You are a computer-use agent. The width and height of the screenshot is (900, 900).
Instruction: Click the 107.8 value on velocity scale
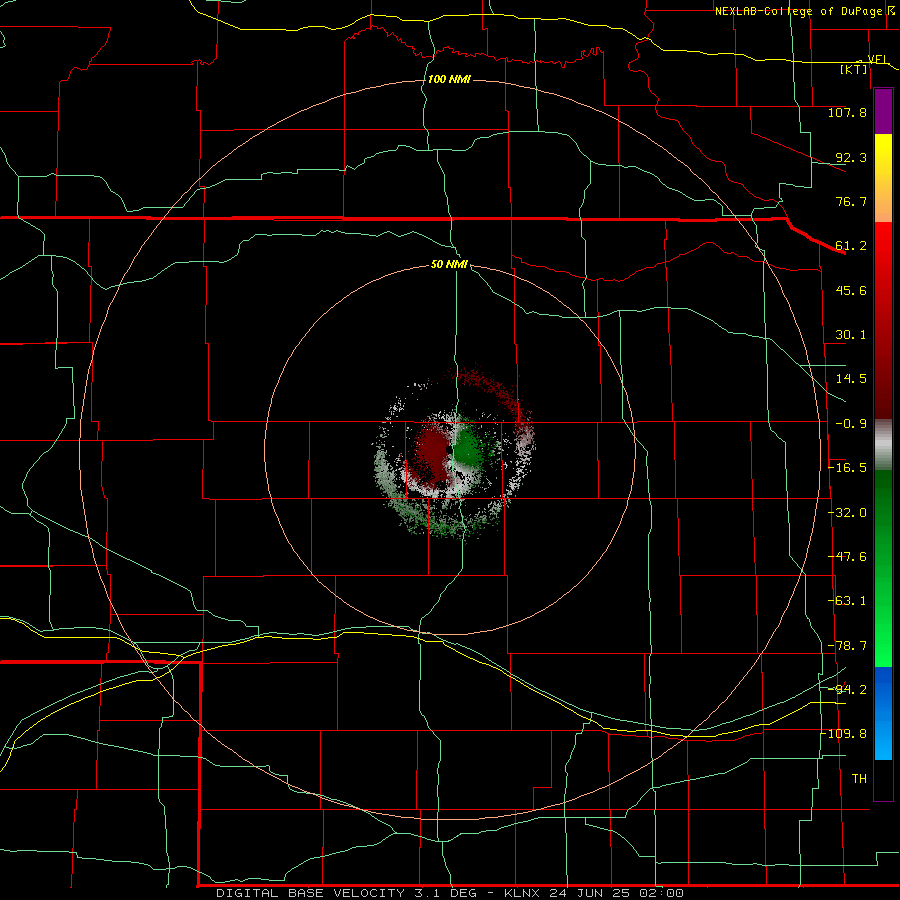coord(847,112)
